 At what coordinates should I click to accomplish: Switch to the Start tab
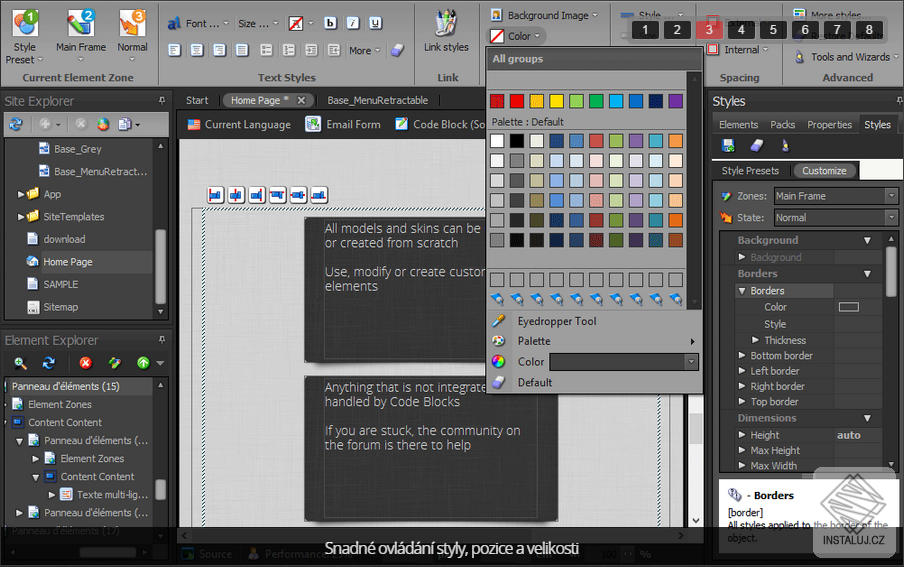(x=197, y=100)
